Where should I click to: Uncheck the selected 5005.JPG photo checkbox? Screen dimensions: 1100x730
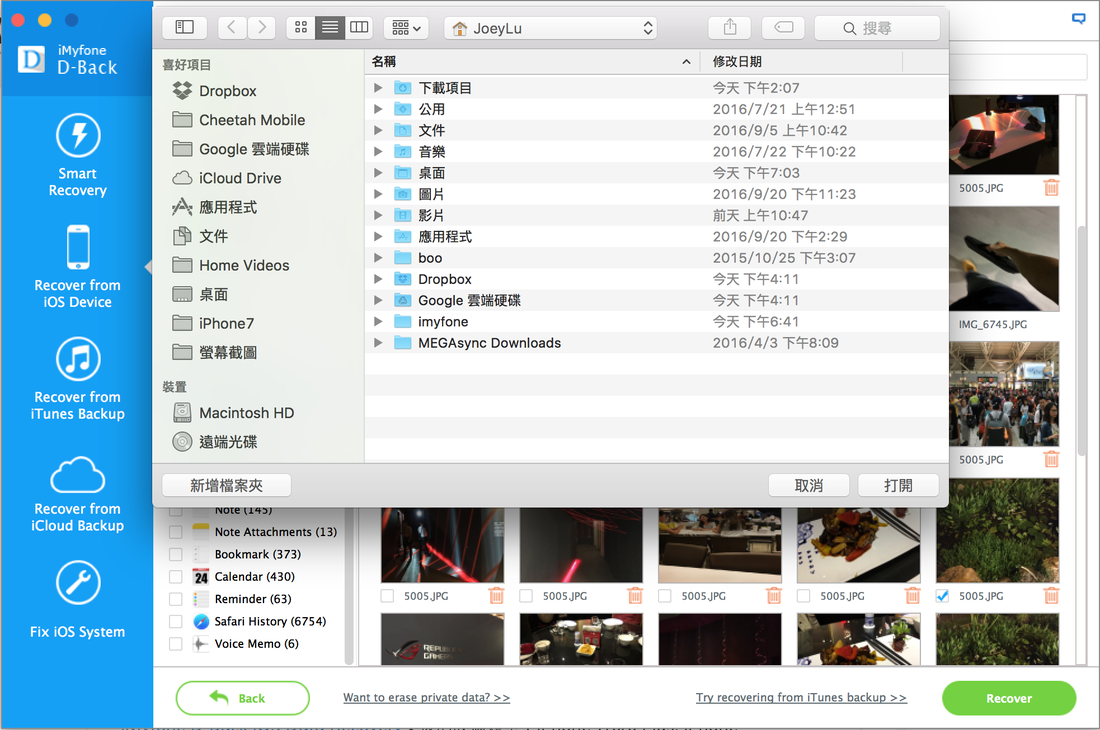tap(942, 596)
